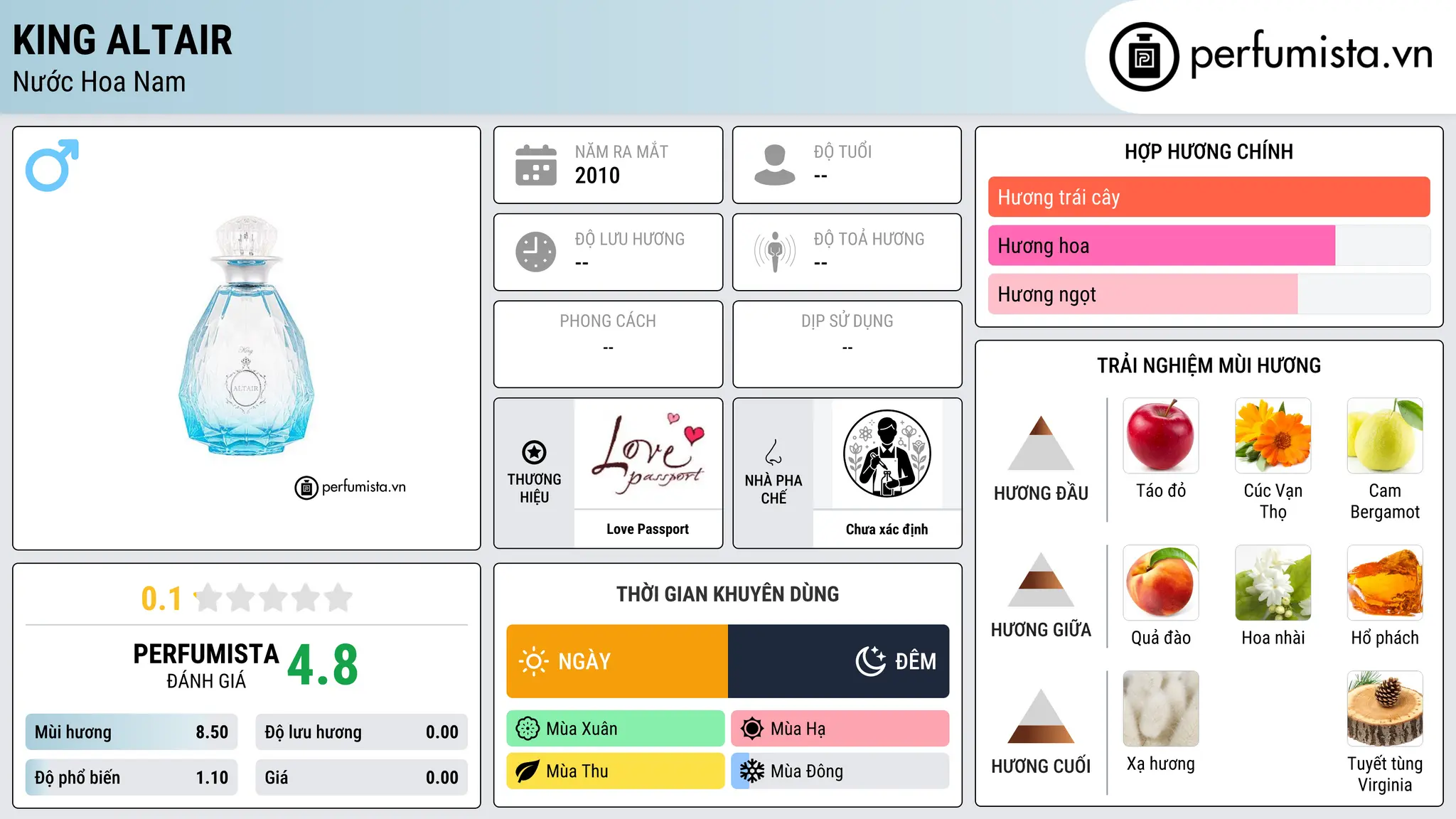Click the Mùa Thu season bar

pos(616,771)
